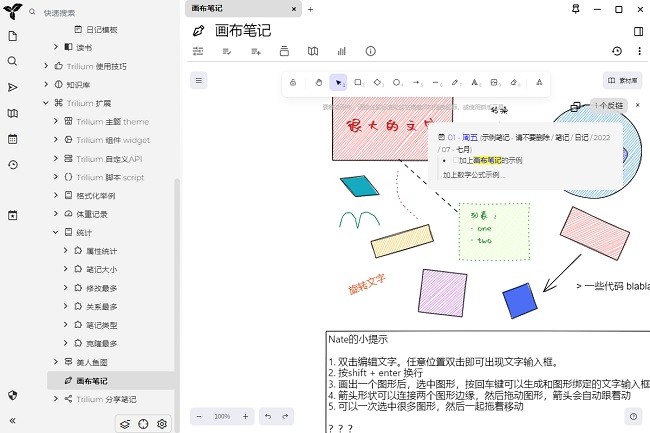The image size is (650, 433).
Task: Toggle the canvas lock tool
Action: 292,82
